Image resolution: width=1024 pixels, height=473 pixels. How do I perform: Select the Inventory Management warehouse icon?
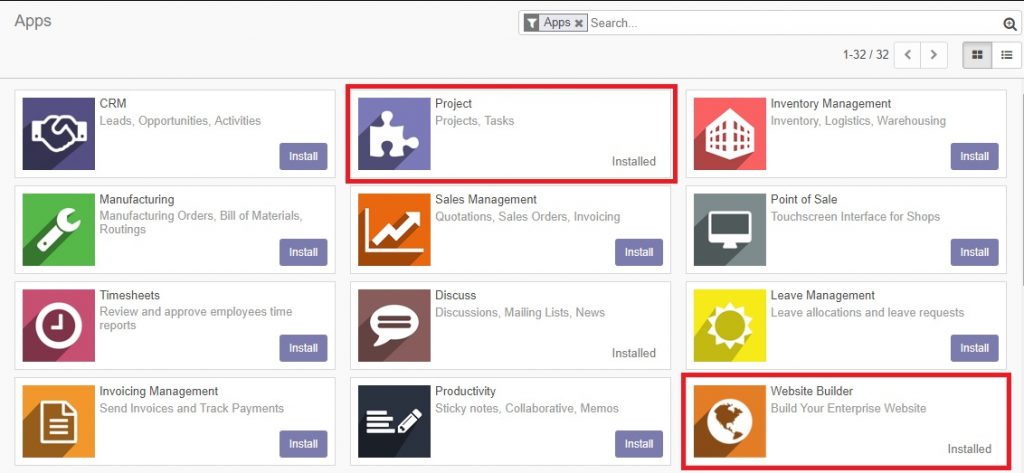coord(729,134)
